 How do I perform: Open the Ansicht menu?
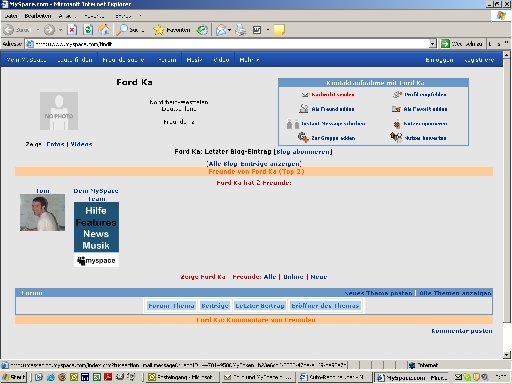click(x=67, y=16)
